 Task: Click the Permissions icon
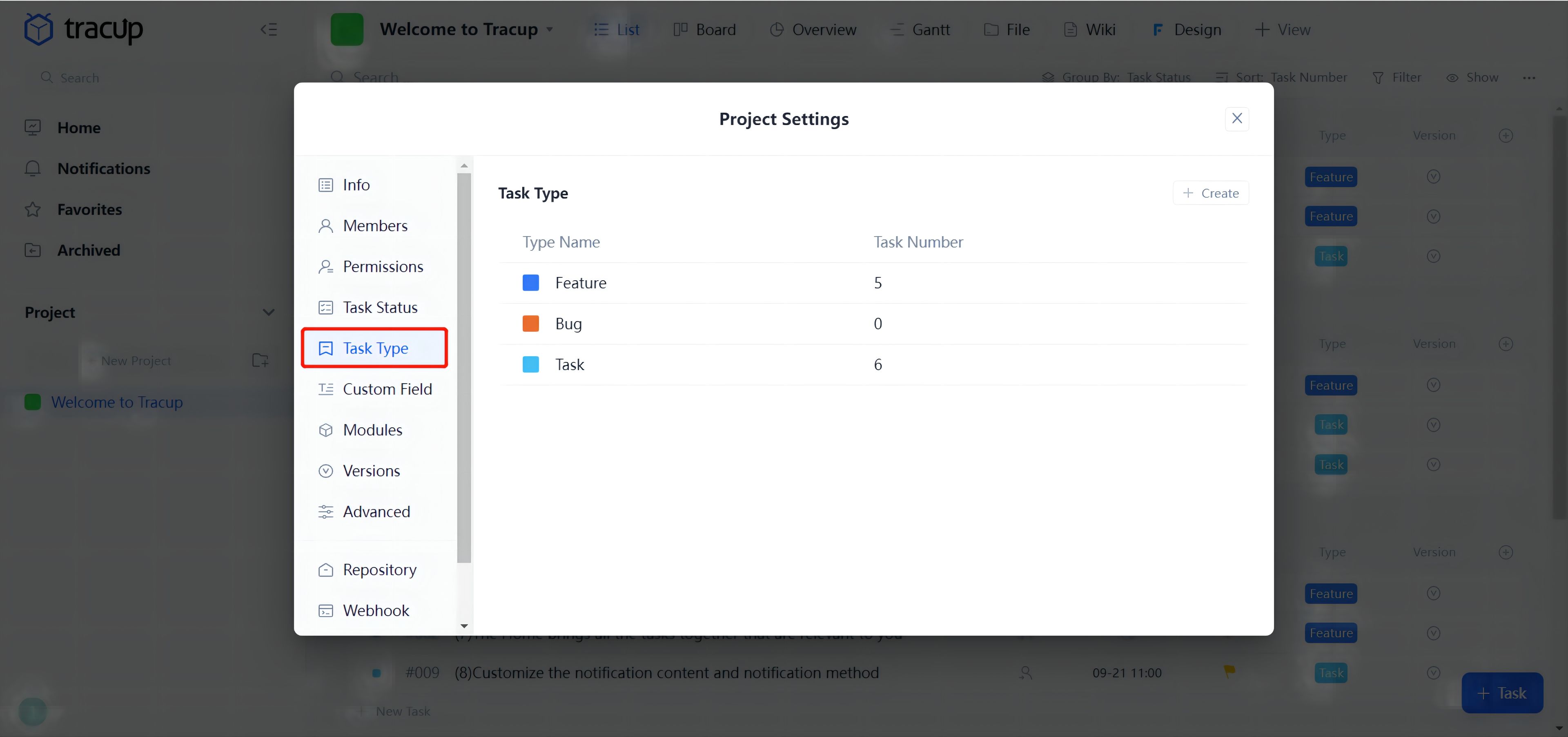(326, 266)
